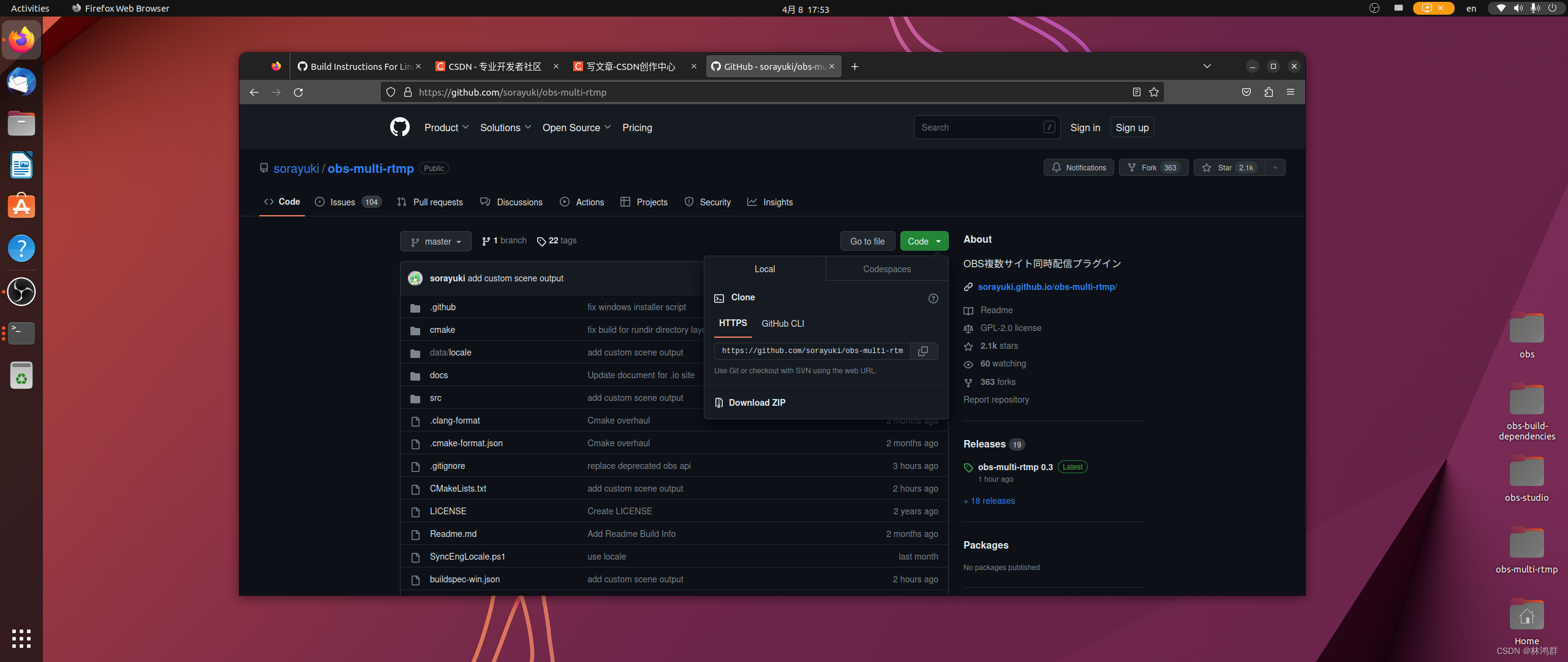This screenshot has width=1568, height=662.
Task: Open the obs-multi-rtmp desktop folder
Action: pos(1526,550)
